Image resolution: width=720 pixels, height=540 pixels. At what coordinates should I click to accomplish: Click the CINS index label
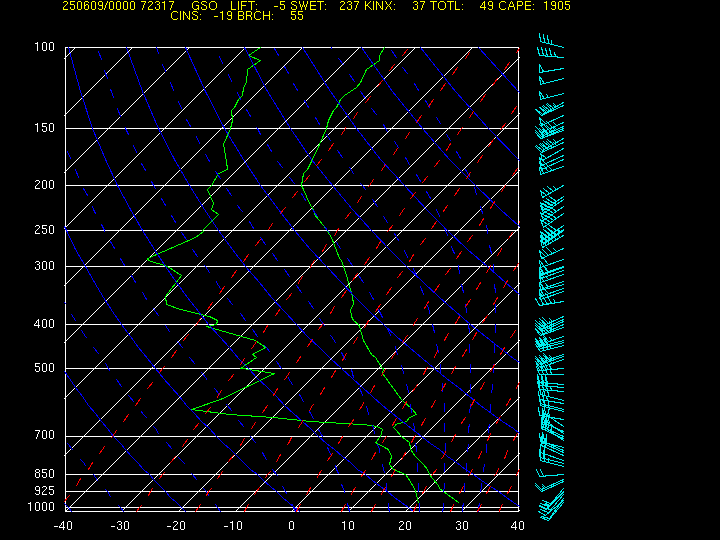click(x=186, y=16)
